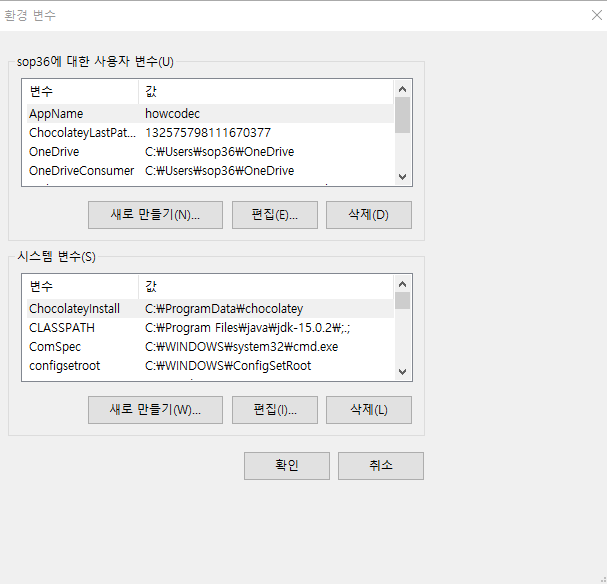Select the CLASSPATH system variable
This screenshot has width=607, height=584.
[x=210, y=328]
